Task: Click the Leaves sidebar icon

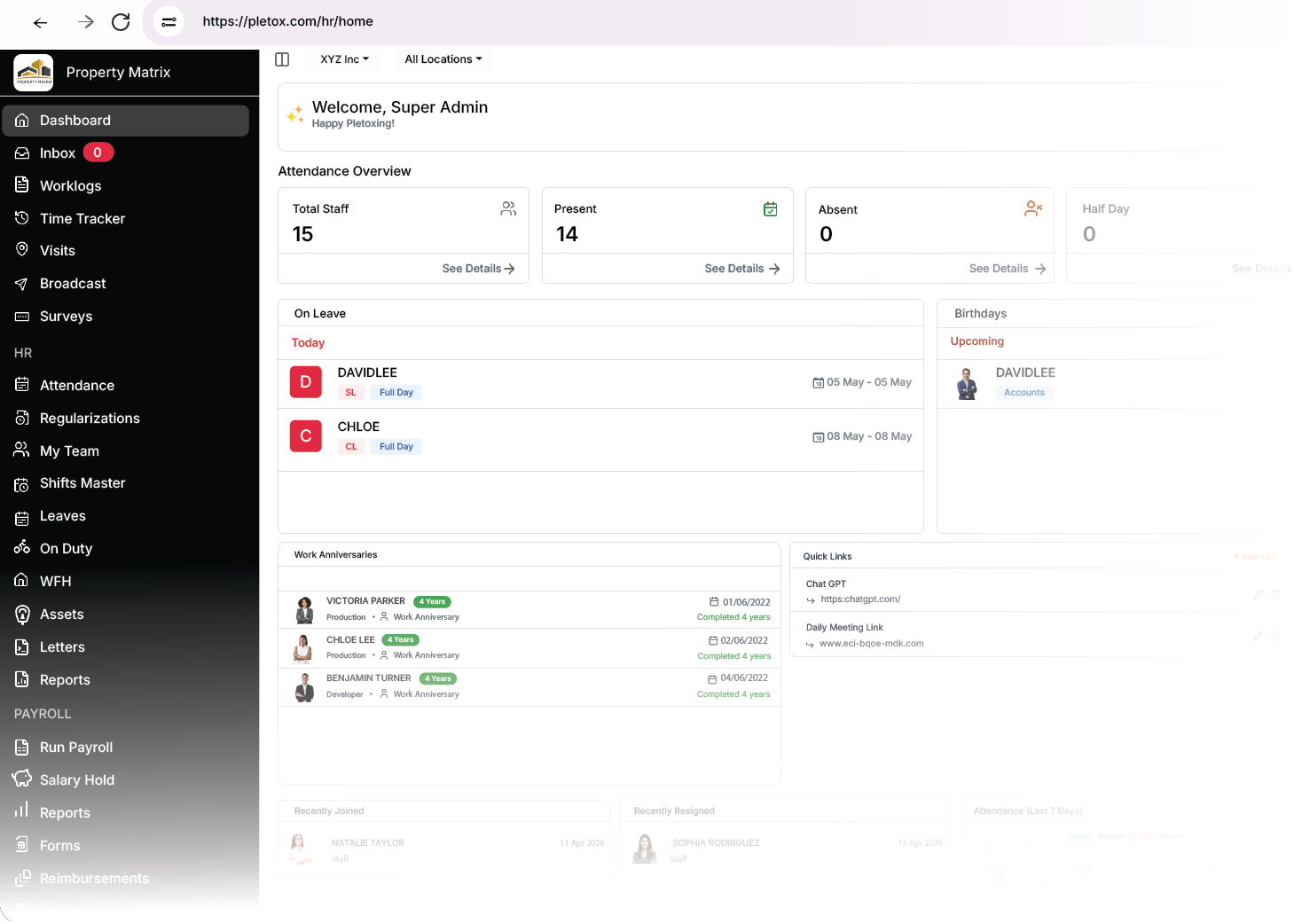Action: (x=22, y=518)
